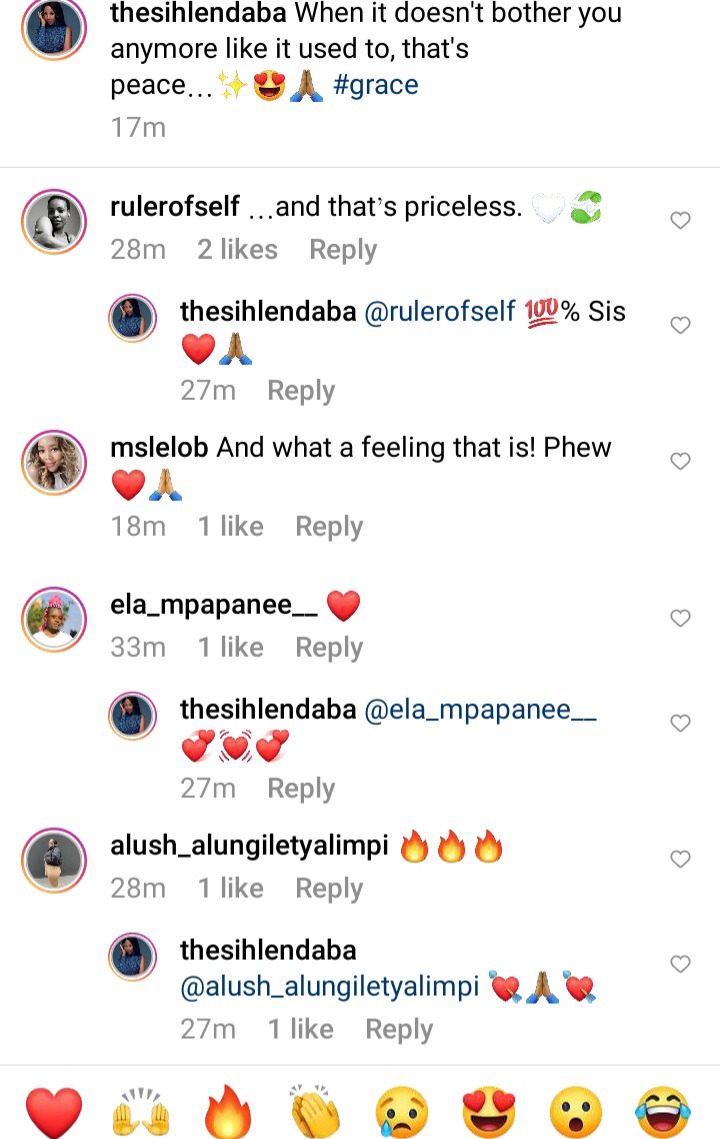
Task: Tap the crying face quick-reaction emoji
Action: 402,1112
